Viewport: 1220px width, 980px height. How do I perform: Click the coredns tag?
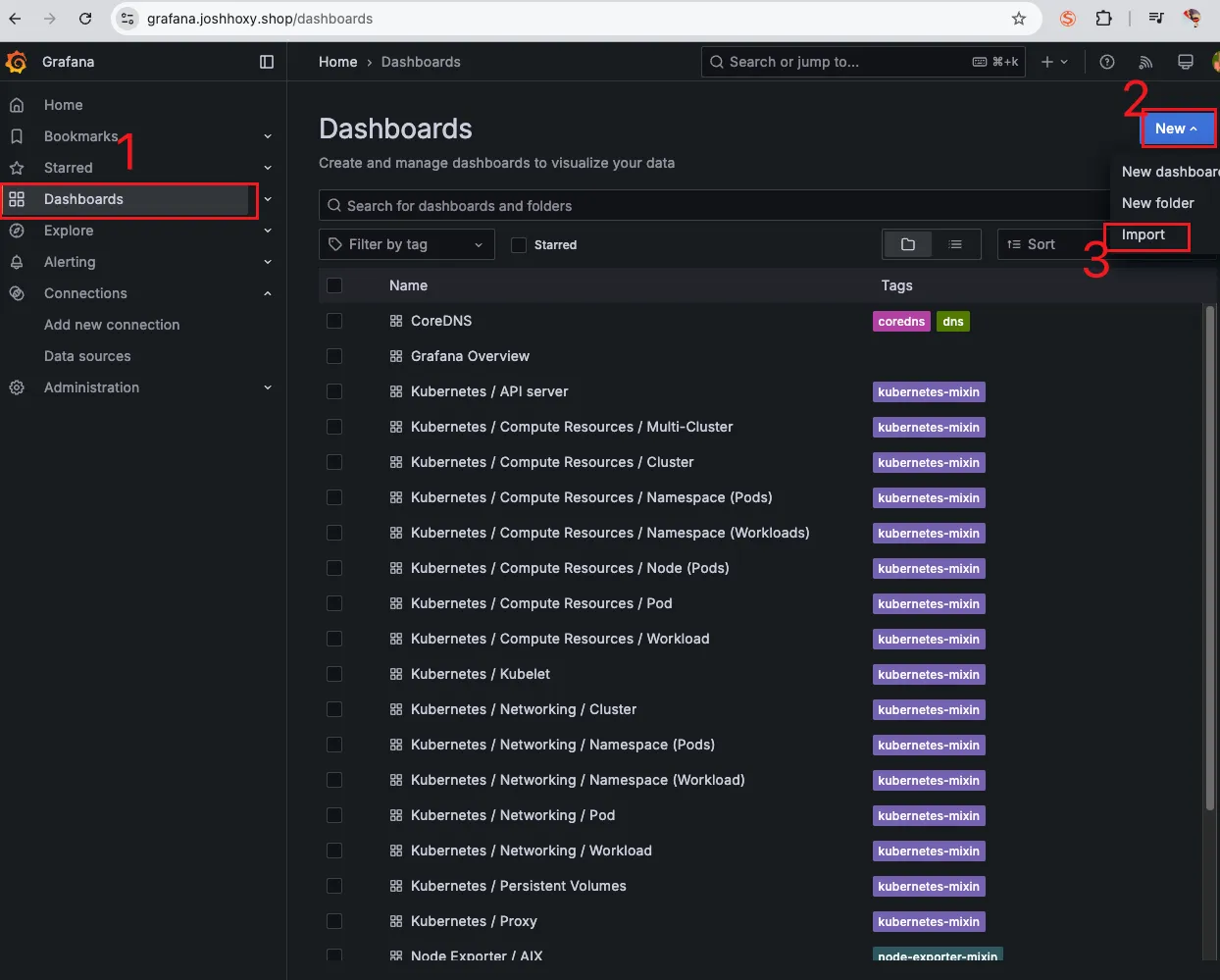coord(901,321)
